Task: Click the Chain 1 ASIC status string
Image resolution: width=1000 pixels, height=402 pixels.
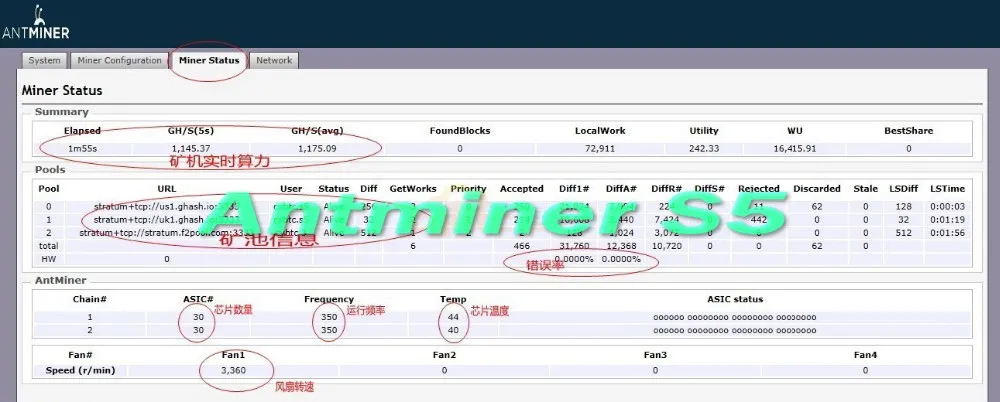Action: [x=735, y=317]
